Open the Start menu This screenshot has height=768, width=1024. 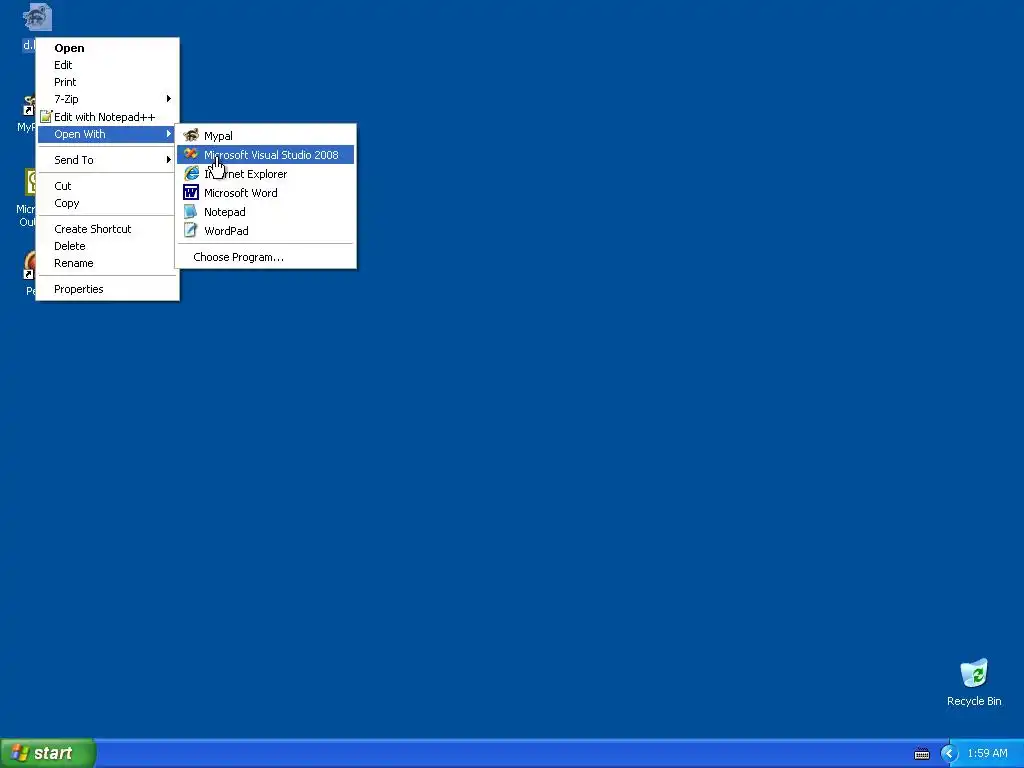48,753
